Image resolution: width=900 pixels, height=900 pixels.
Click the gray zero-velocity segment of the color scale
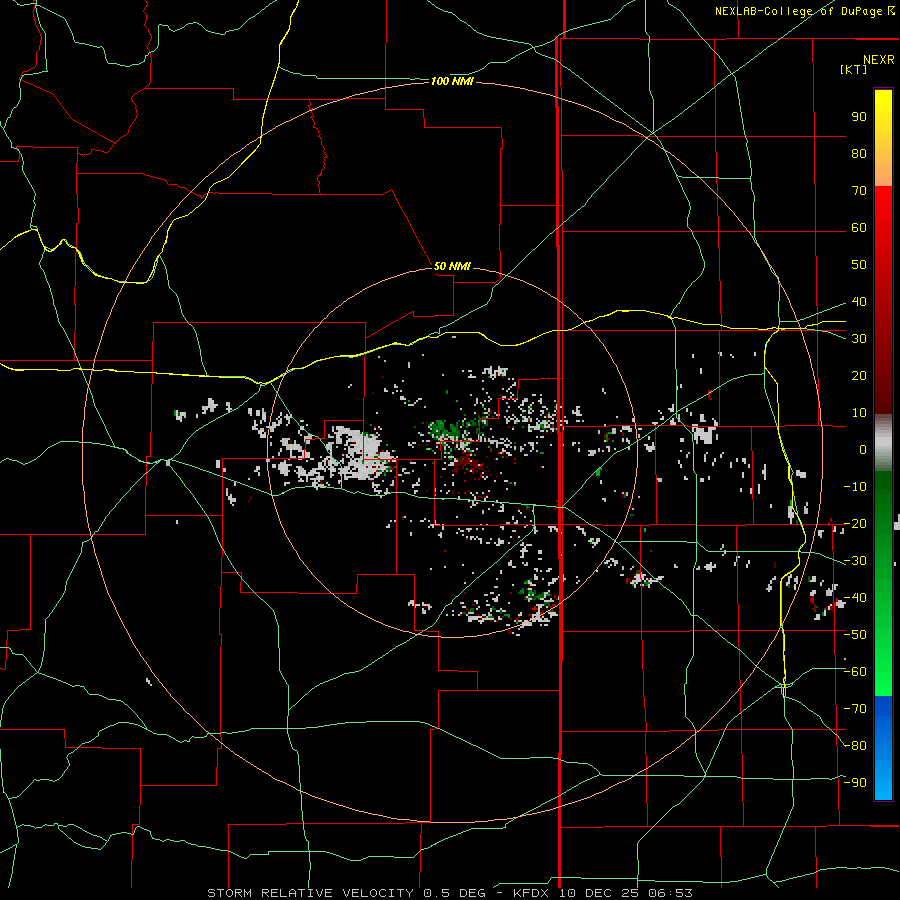(883, 443)
